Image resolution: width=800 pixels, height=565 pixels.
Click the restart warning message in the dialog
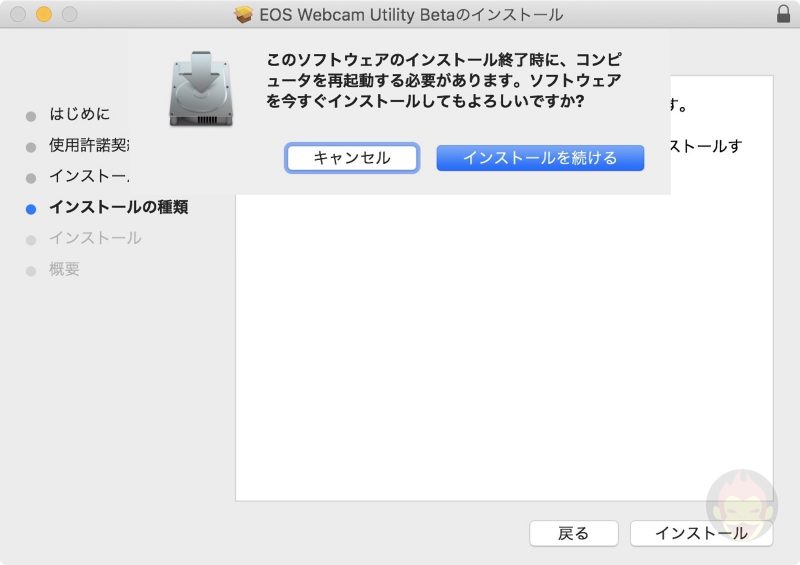(443, 80)
